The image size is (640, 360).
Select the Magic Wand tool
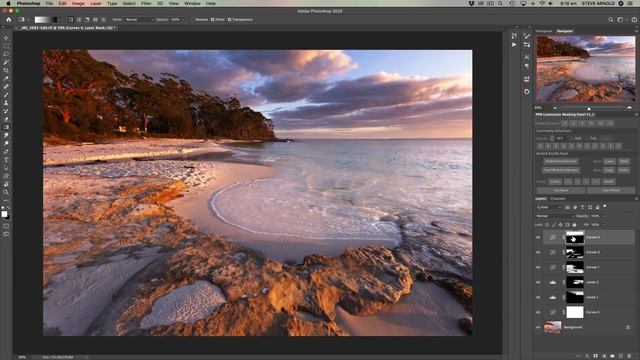pyautogui.click(x=6, y=62)
